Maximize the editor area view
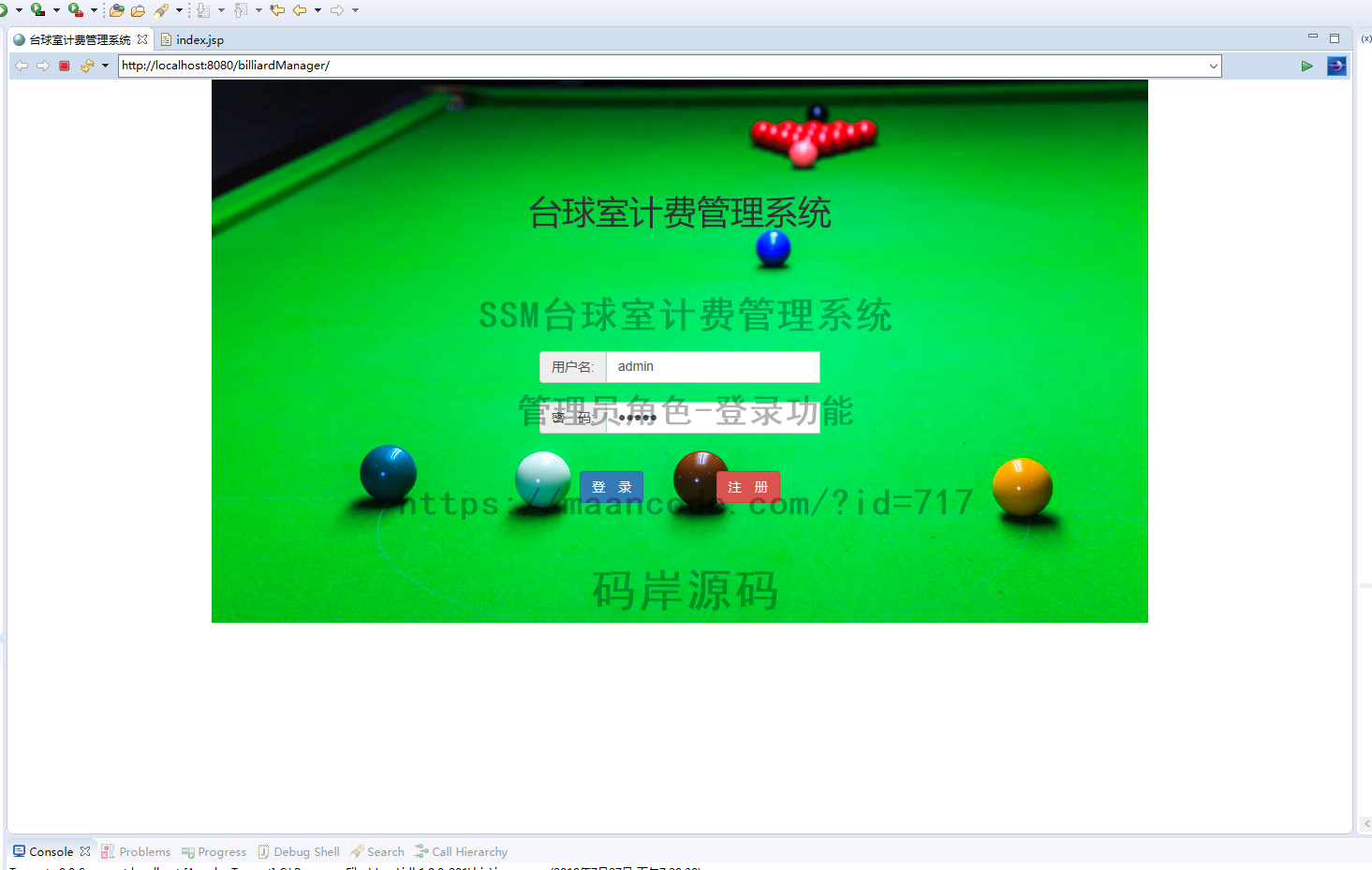 tap(1335, 38)
